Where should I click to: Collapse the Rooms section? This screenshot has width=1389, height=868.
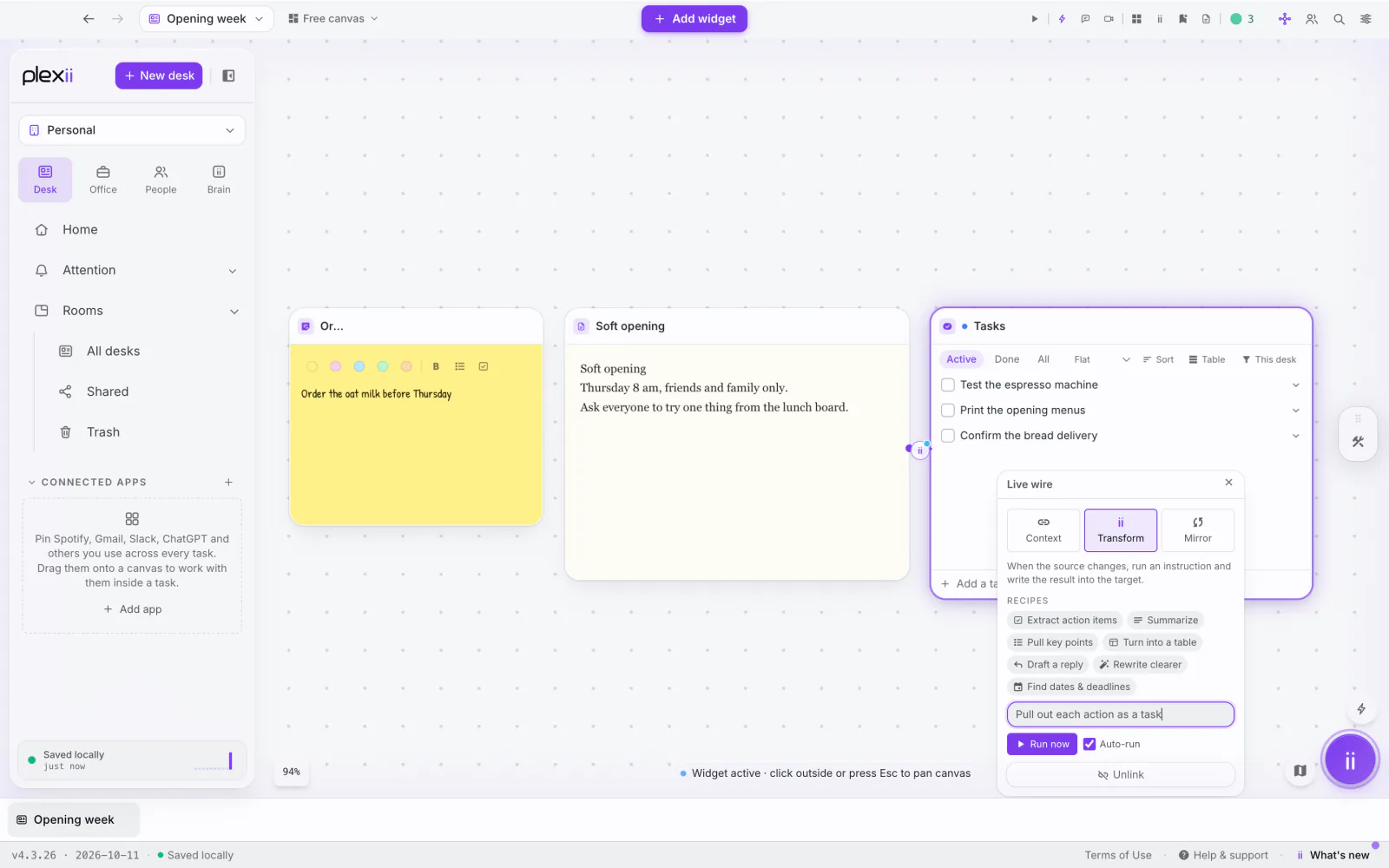tap(234, 312)
